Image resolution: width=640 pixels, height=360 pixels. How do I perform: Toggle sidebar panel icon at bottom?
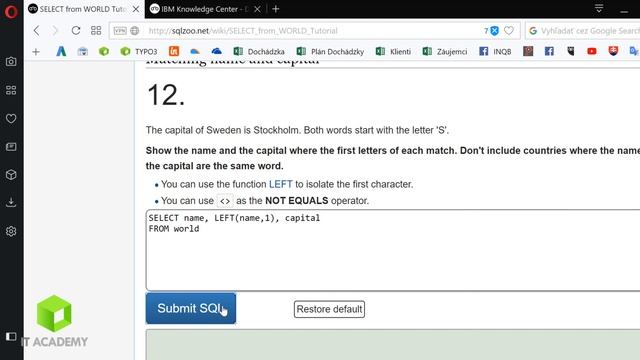(x=11, y=336)
